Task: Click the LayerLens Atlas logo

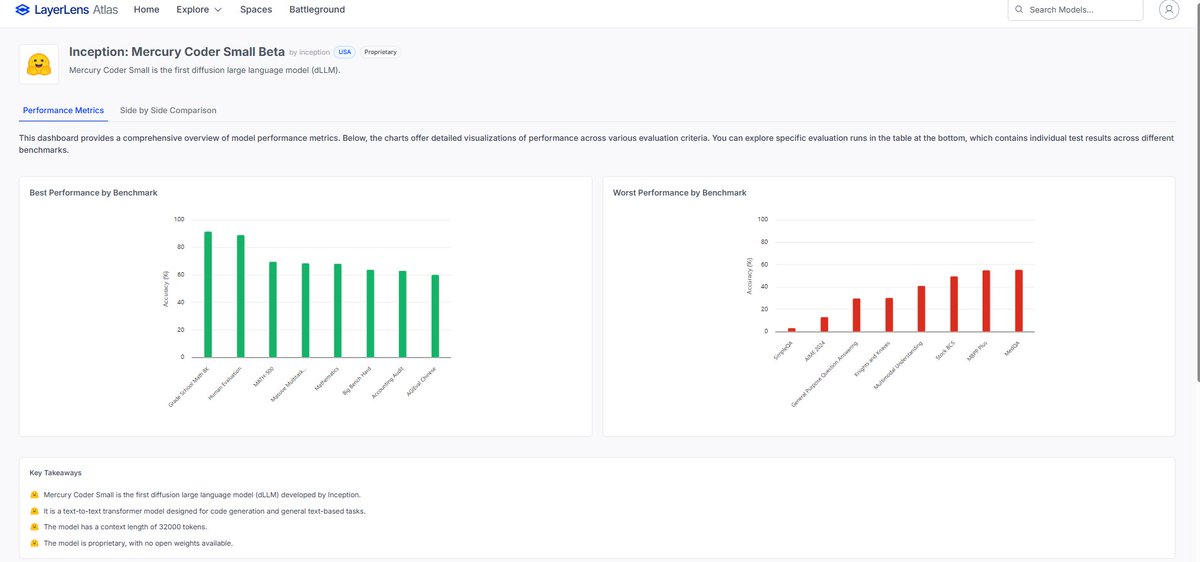Action: pyautogui.click(x=68, y=10)
